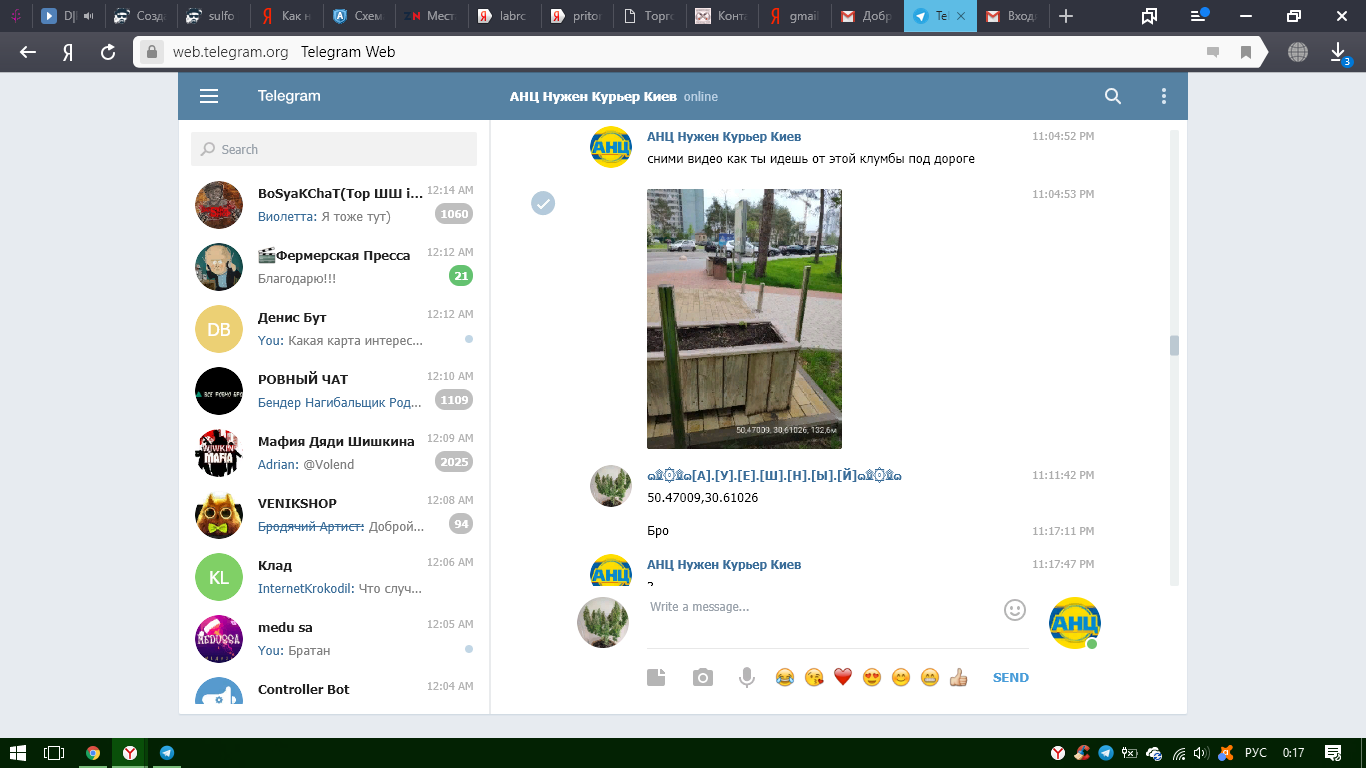This screenshot has width=1366, height=768.
Task: Open the volume control in system tray
Action: (x=1201, y=753)
